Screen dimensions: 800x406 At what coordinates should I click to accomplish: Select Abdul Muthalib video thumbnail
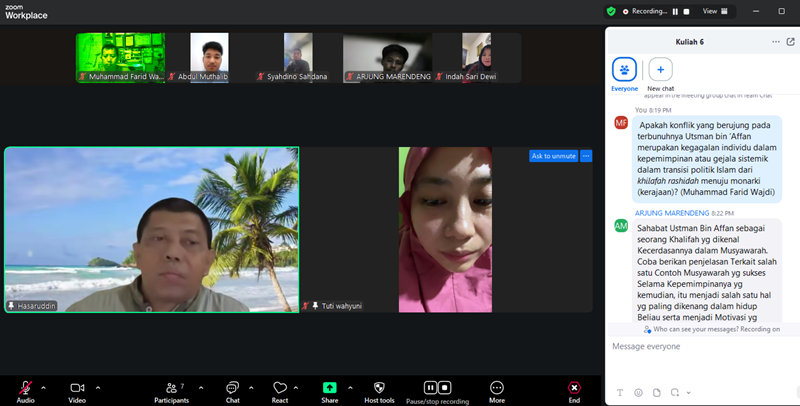coord(209,58)
